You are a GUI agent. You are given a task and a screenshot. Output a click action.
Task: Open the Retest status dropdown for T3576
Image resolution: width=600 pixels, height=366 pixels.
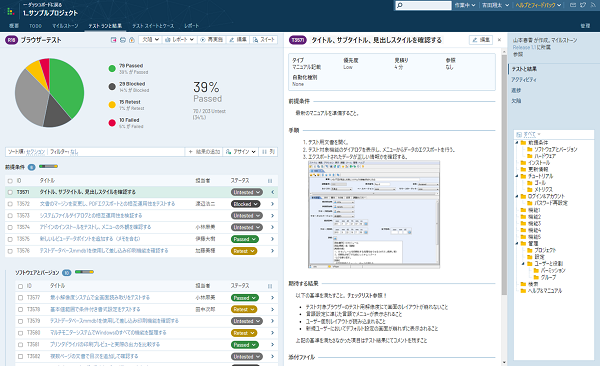[244, 251]
